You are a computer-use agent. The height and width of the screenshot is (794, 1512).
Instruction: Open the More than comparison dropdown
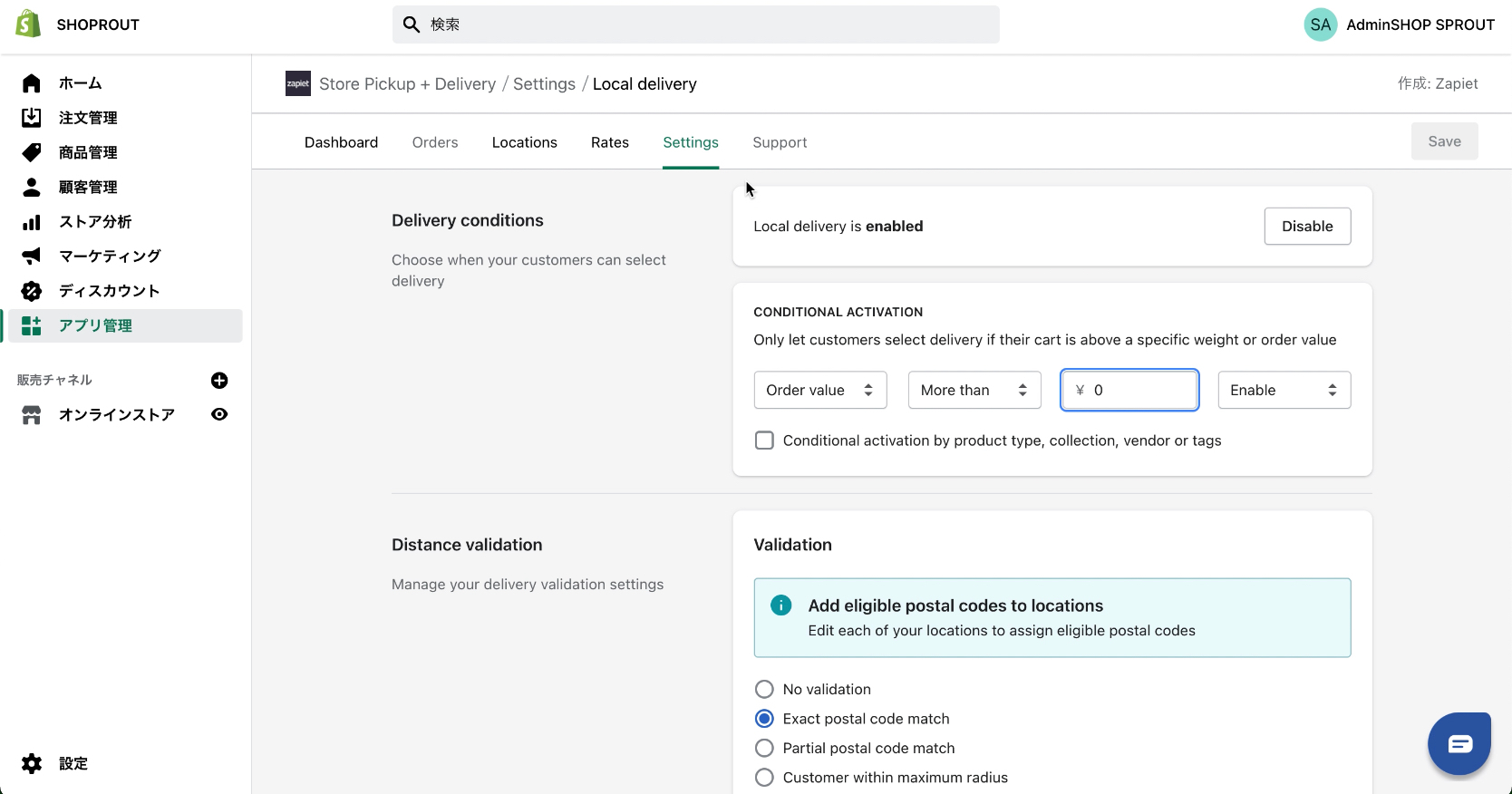click(x=974, y=391)
